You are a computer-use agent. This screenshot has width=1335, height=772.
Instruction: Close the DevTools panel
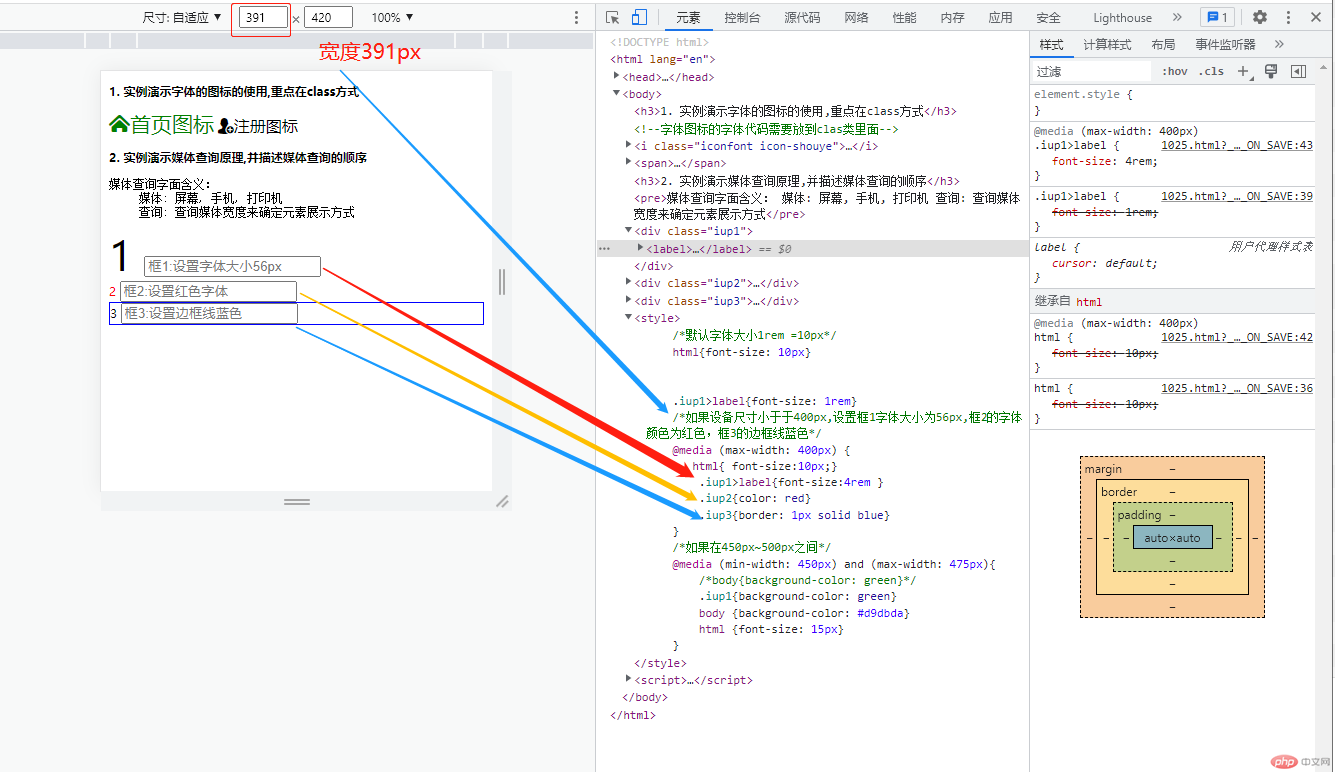point(1316,17)
